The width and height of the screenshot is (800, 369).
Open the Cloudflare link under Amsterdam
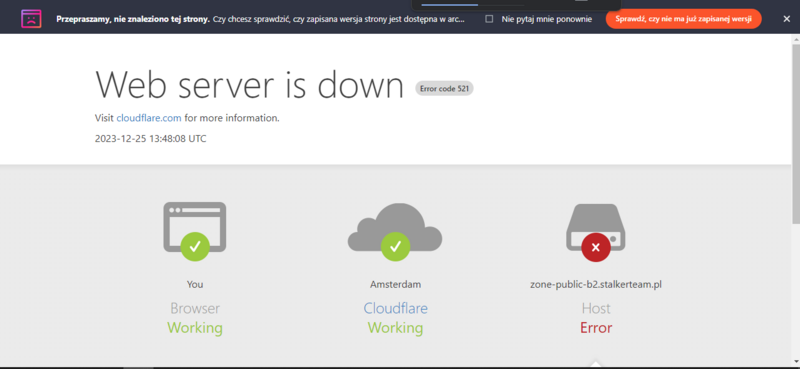pos(395,308)
